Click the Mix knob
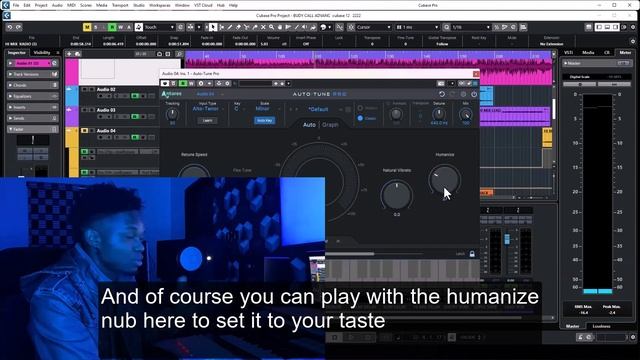The width and height of the screenshot is (640, 360). point(466,114)
